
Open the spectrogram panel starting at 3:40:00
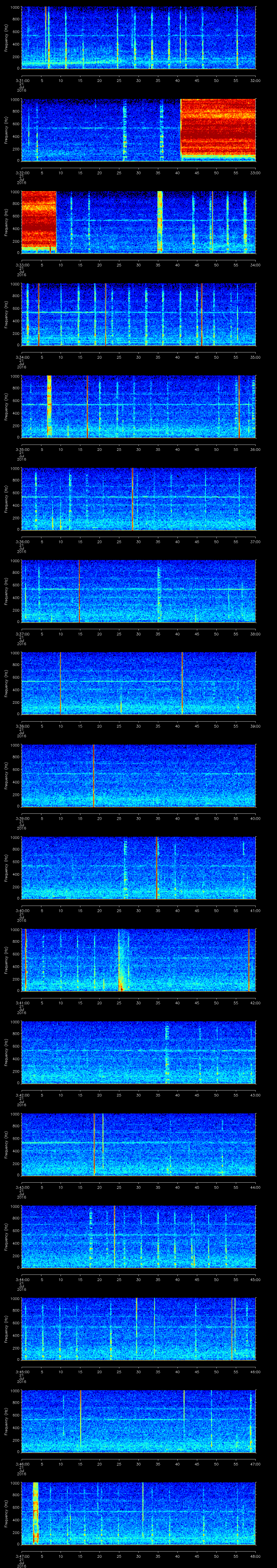139,868
